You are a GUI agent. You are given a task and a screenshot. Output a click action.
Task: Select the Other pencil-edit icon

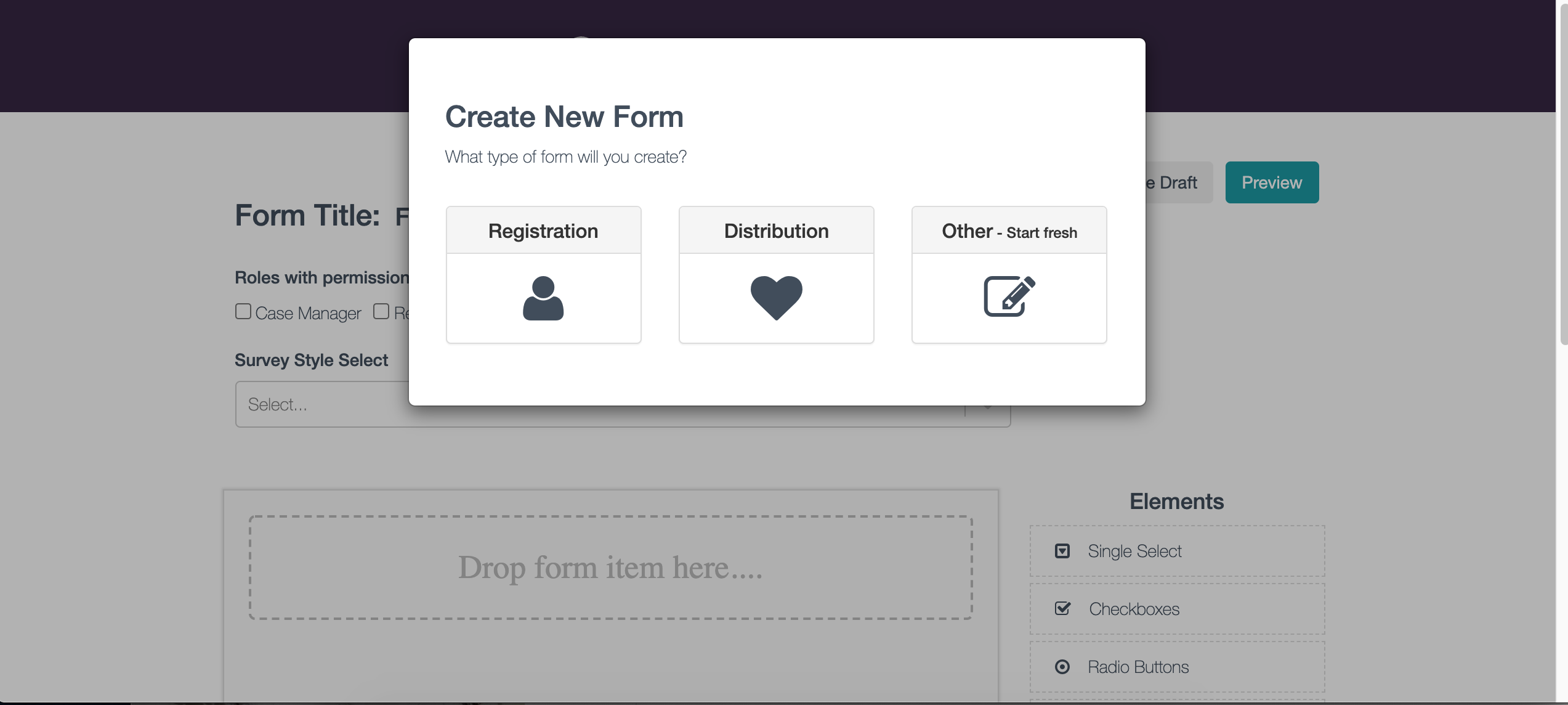(x=1008, y=296)
